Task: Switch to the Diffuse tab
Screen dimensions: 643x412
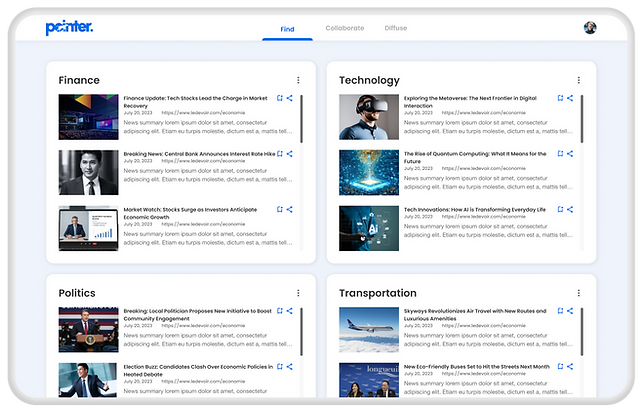Action: (396, 28)
